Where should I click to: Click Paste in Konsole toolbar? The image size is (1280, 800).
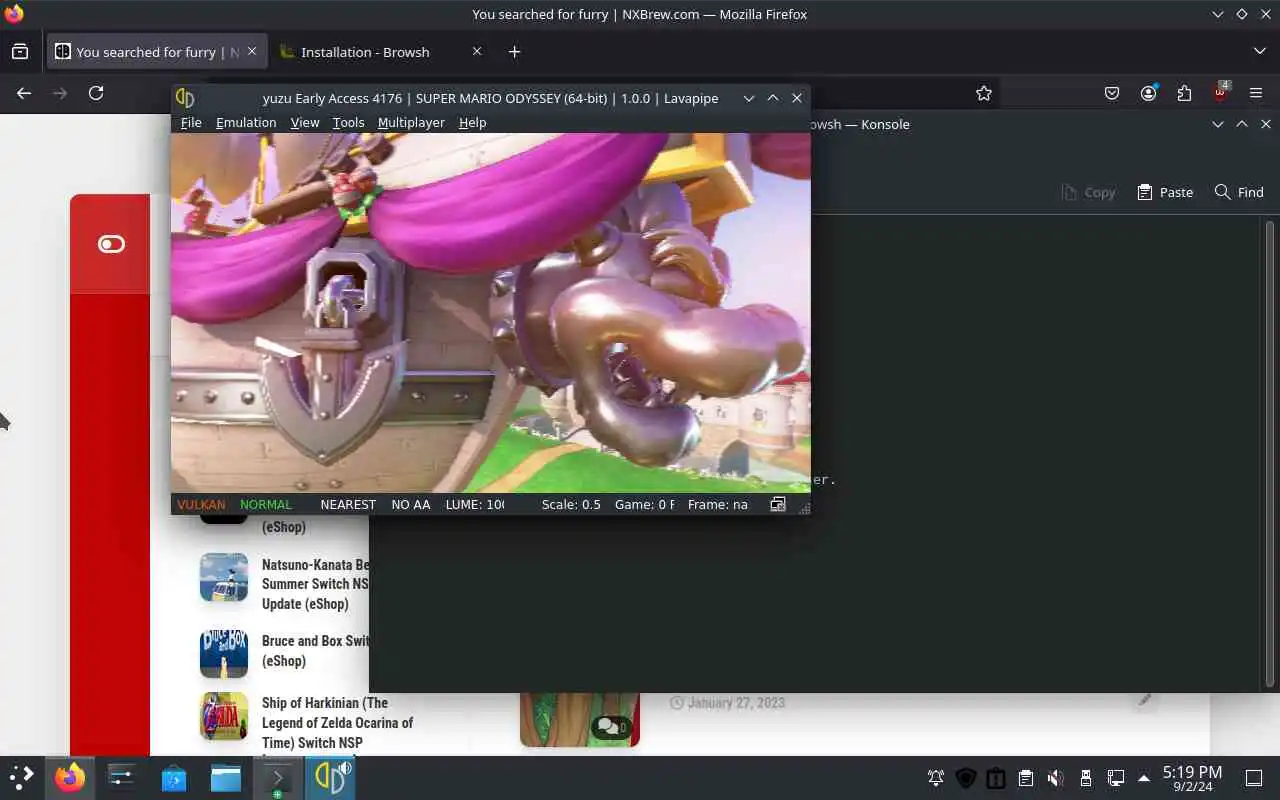pyautogui.click(x=1165, y=192)
